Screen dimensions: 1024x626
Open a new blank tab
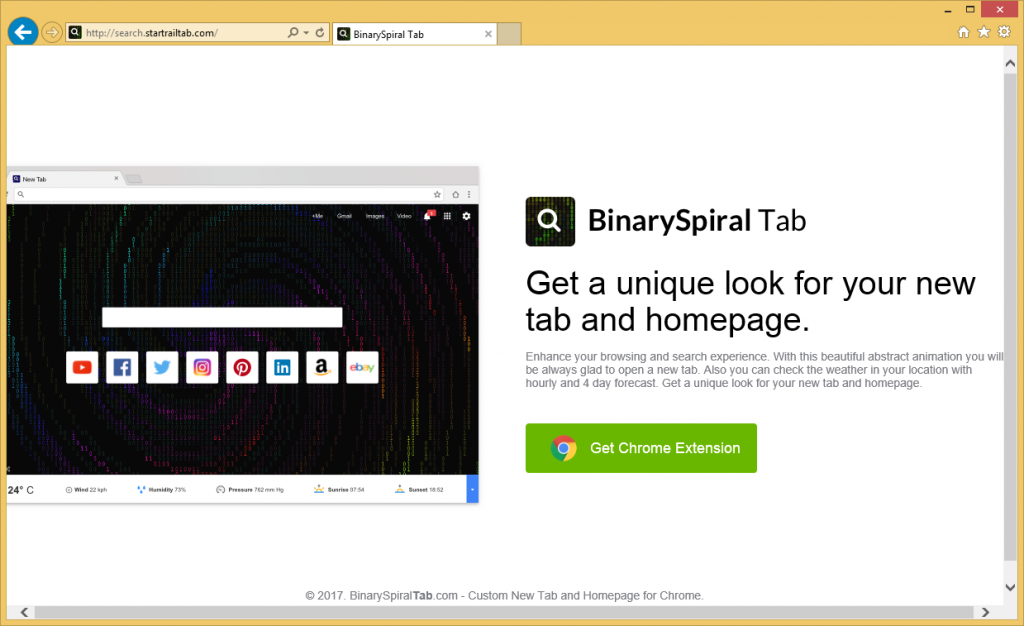(509, 34)
